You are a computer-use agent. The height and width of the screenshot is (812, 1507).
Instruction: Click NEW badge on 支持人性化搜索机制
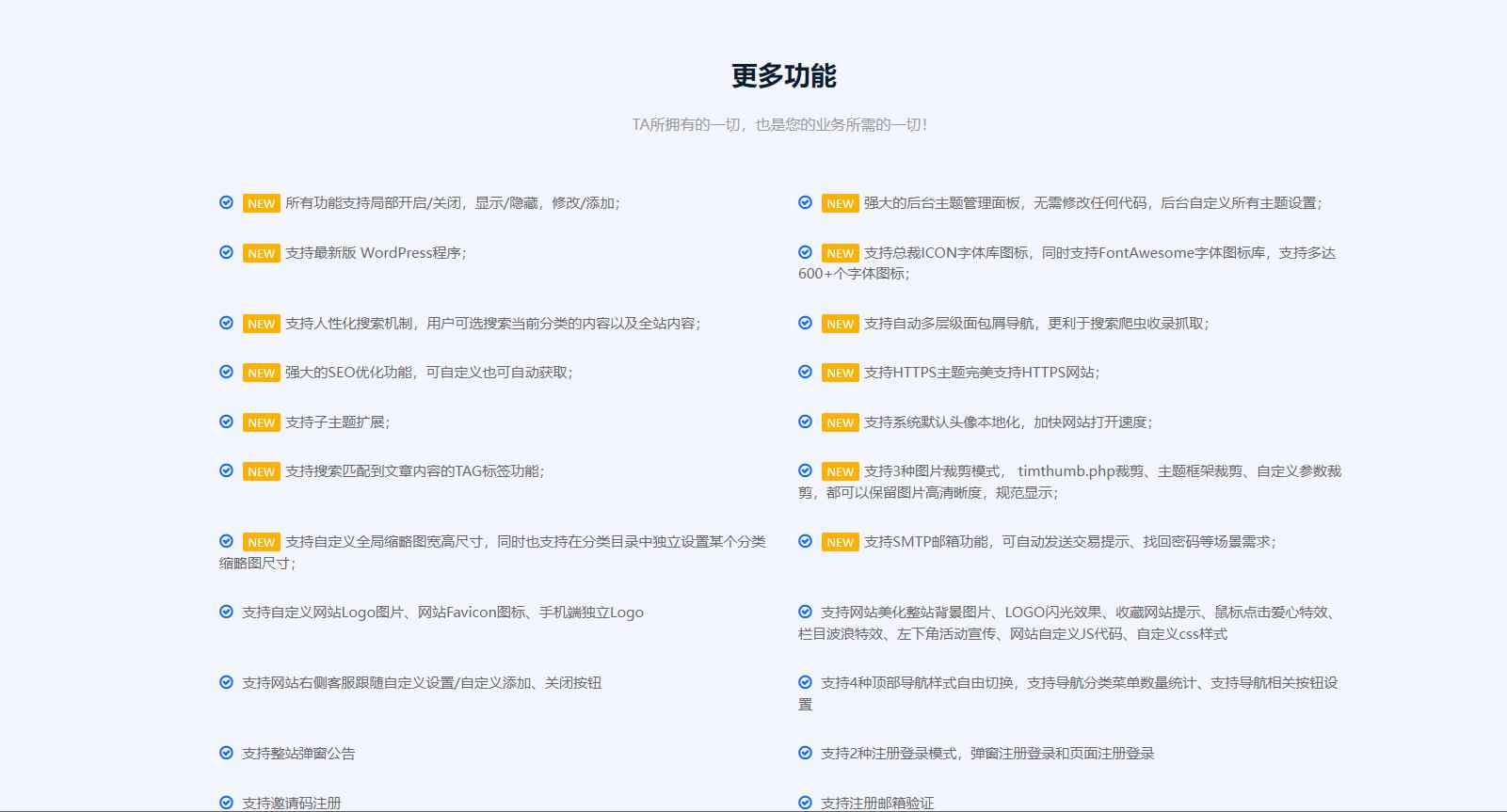click(x=262, y=324)
